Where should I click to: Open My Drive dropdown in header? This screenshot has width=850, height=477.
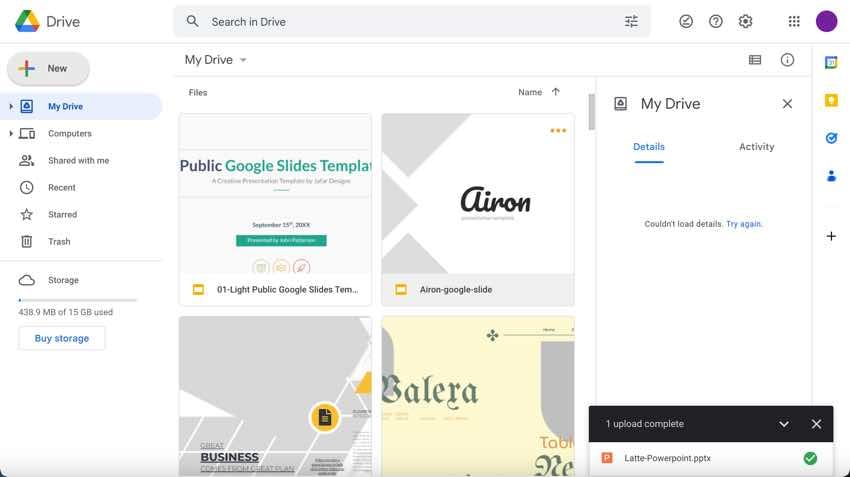(243, 60)
